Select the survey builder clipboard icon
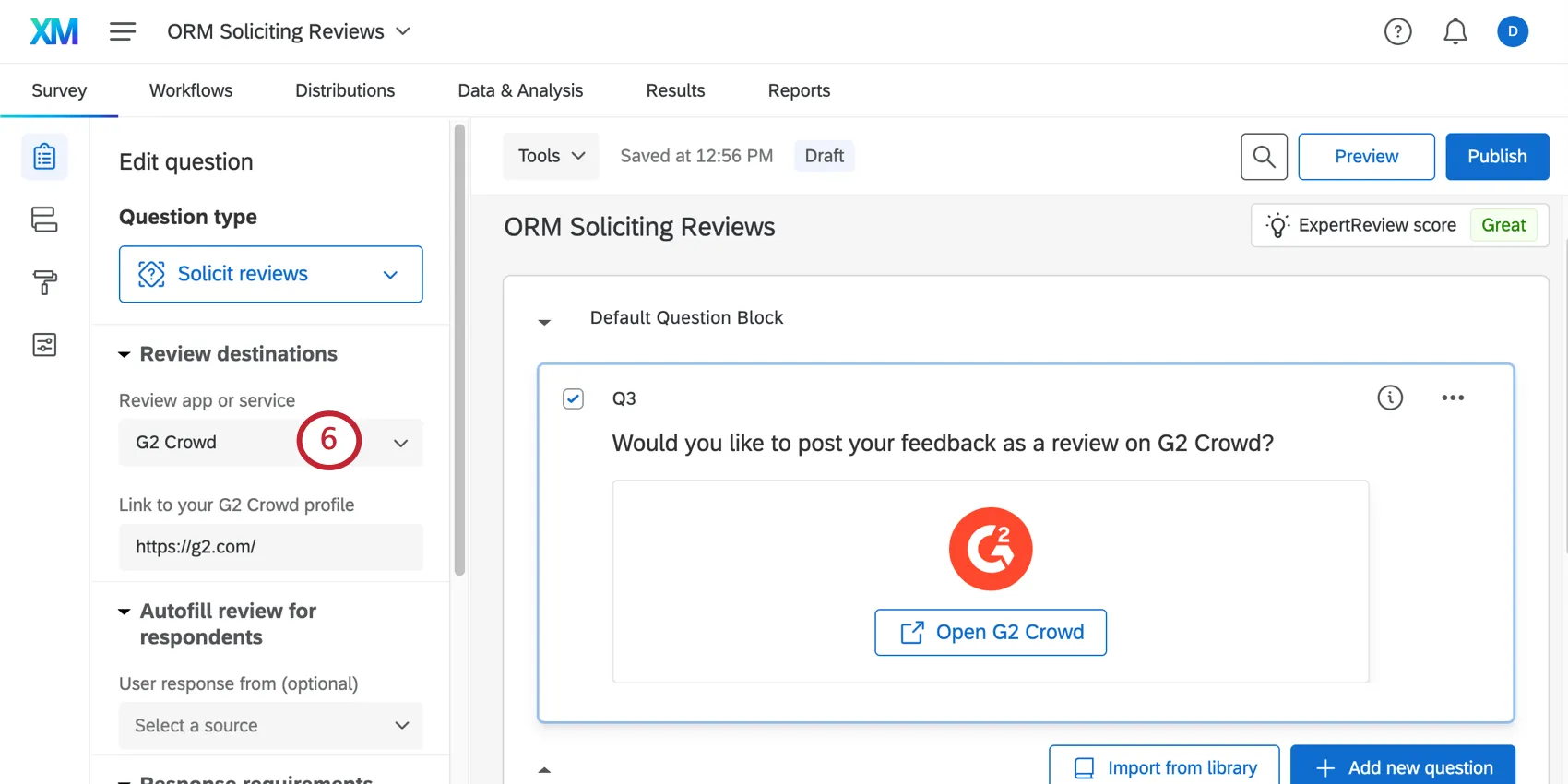Image resolution: width=1568 pixels, height=784 pixels. (44, 157)
